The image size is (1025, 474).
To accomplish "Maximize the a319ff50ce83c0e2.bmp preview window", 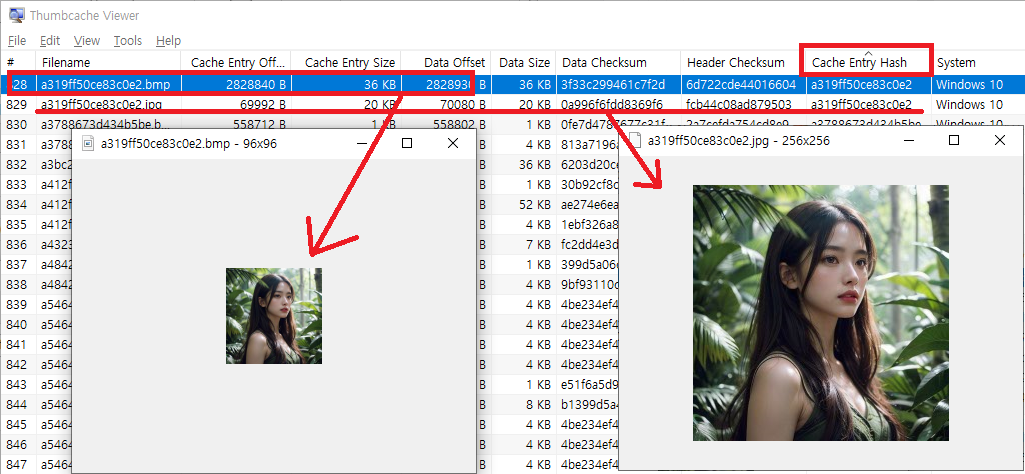I will [406, 144].
